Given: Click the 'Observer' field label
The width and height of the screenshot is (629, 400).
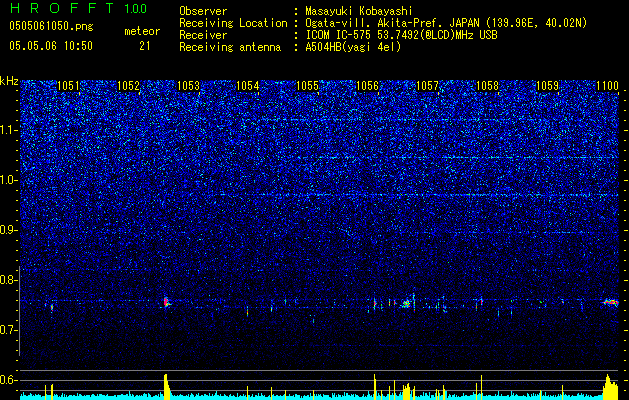Looking at the screenshot, I should coord(203,11).
